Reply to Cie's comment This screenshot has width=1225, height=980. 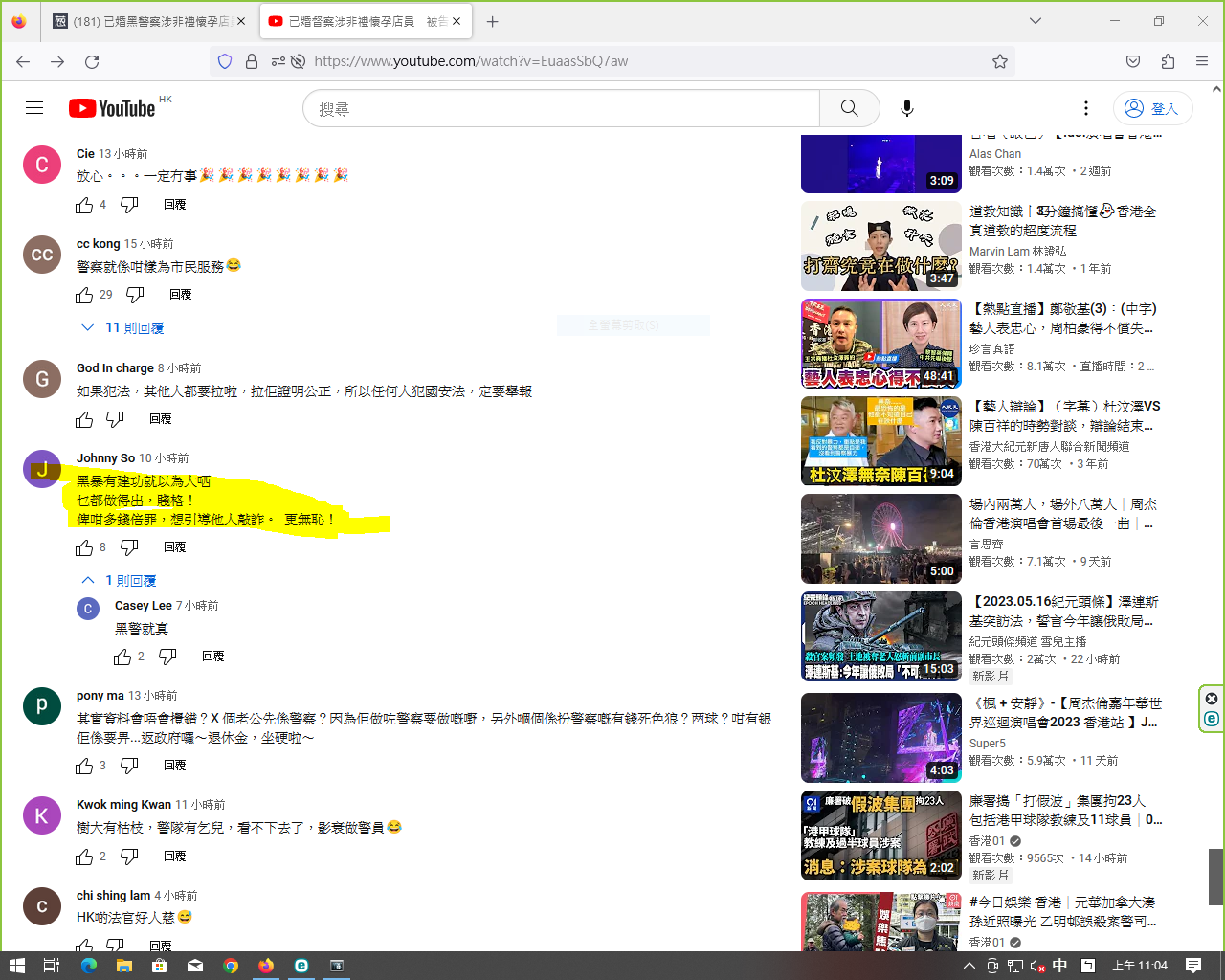(x=175, y=205)
